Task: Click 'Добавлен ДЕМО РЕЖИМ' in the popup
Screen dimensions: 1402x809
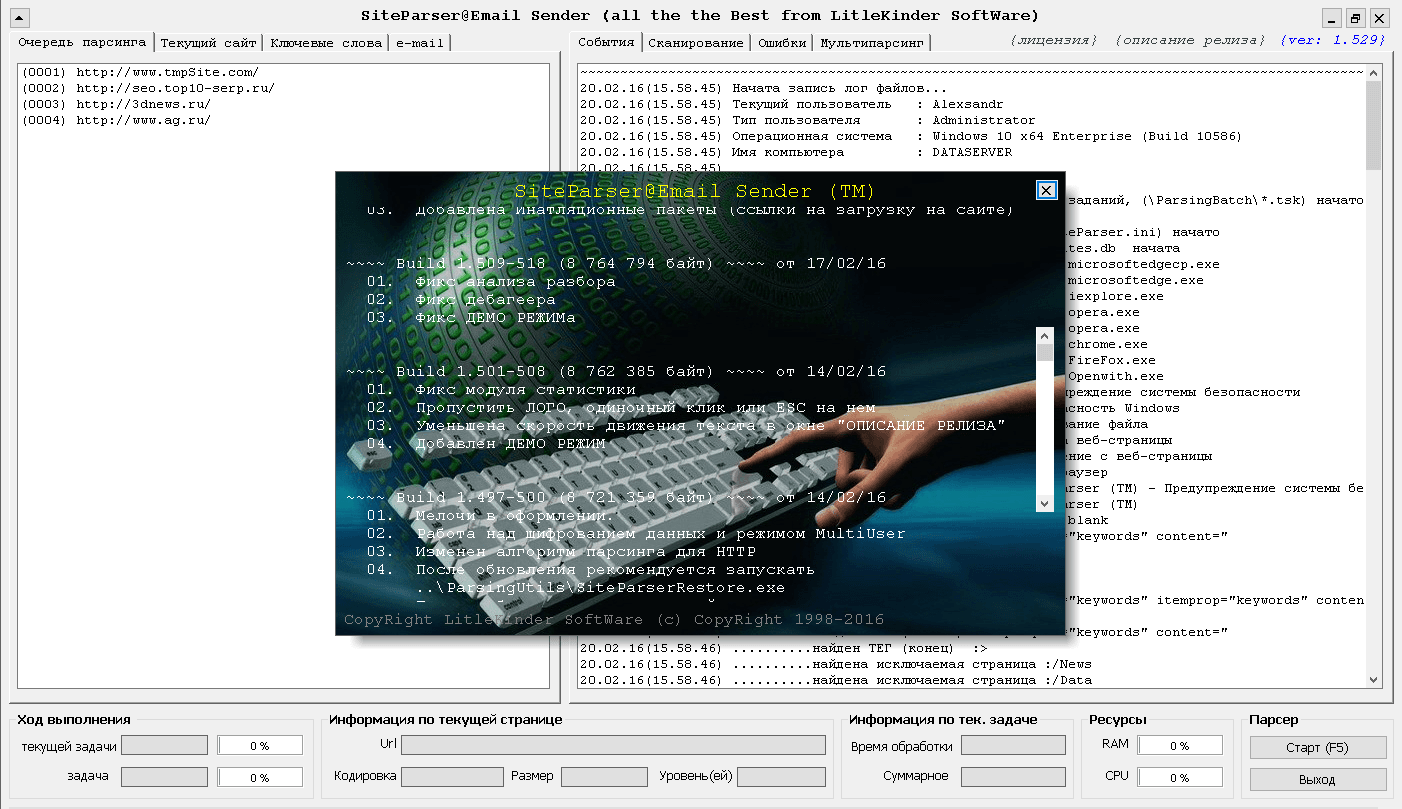Action: pyautogui.click(x=510, y=443)
